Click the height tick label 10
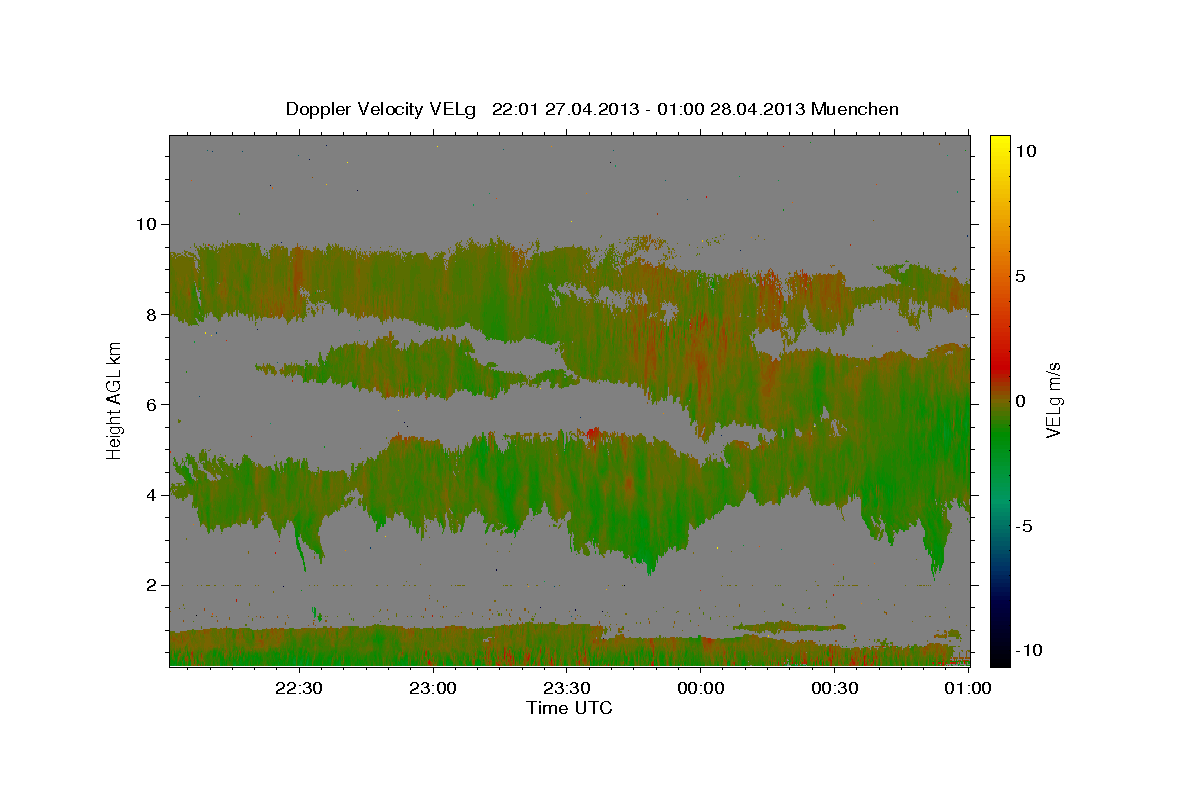This screenshot has width=1200, height=800. (146, 224)
